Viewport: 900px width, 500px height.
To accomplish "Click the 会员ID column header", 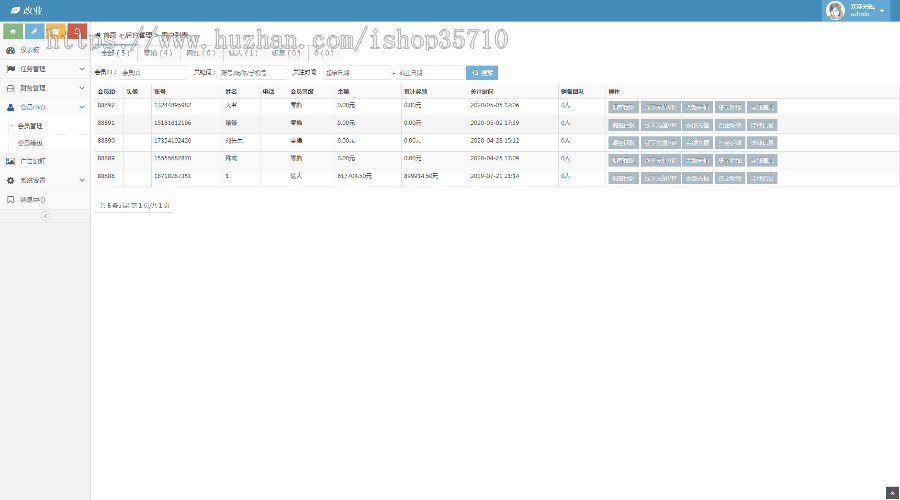I will tap(107, 91).
